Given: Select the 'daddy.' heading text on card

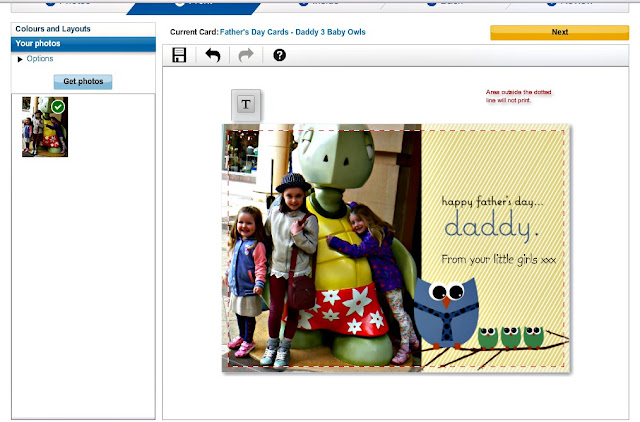Looking at the screenshot, I should pyautogui.click(x=491, y=226).
